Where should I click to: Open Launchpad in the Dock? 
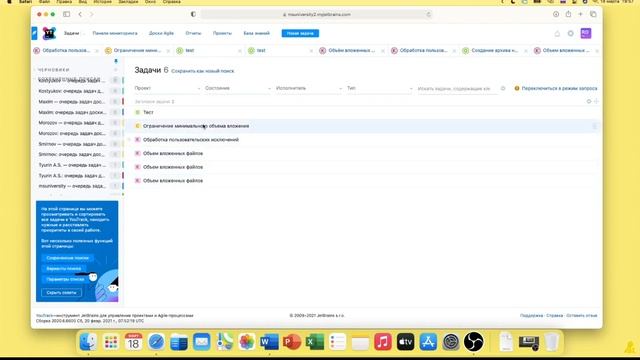point(111,342)
